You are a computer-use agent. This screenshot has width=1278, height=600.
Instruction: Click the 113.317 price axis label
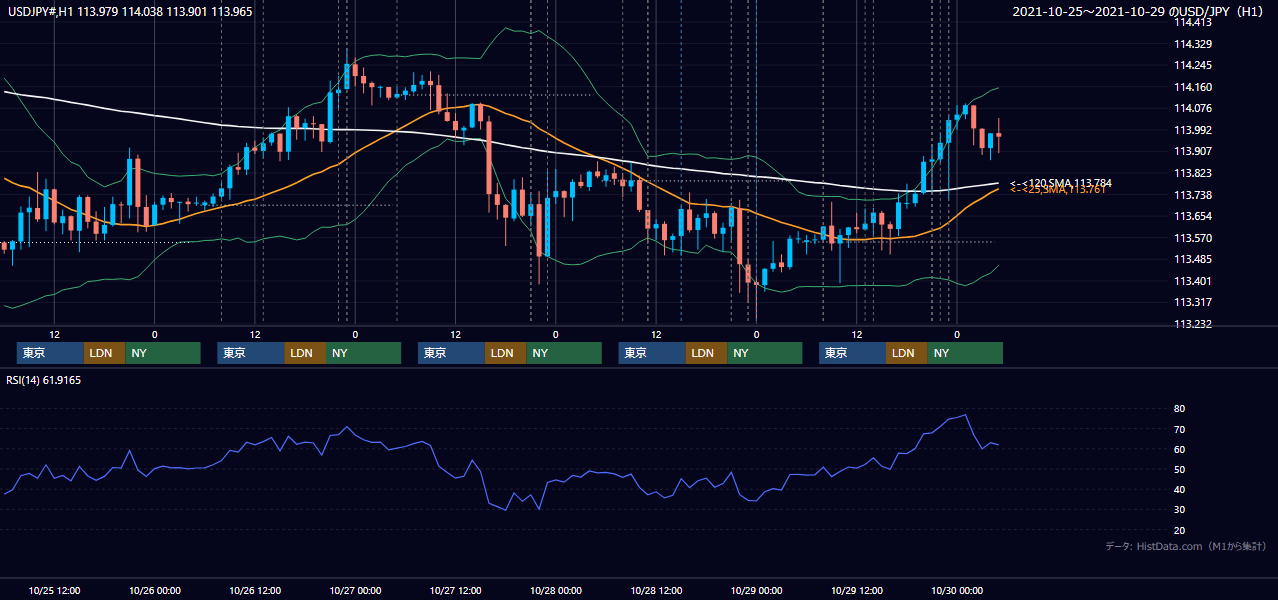pyautogui.click(x=1193, y=302)
